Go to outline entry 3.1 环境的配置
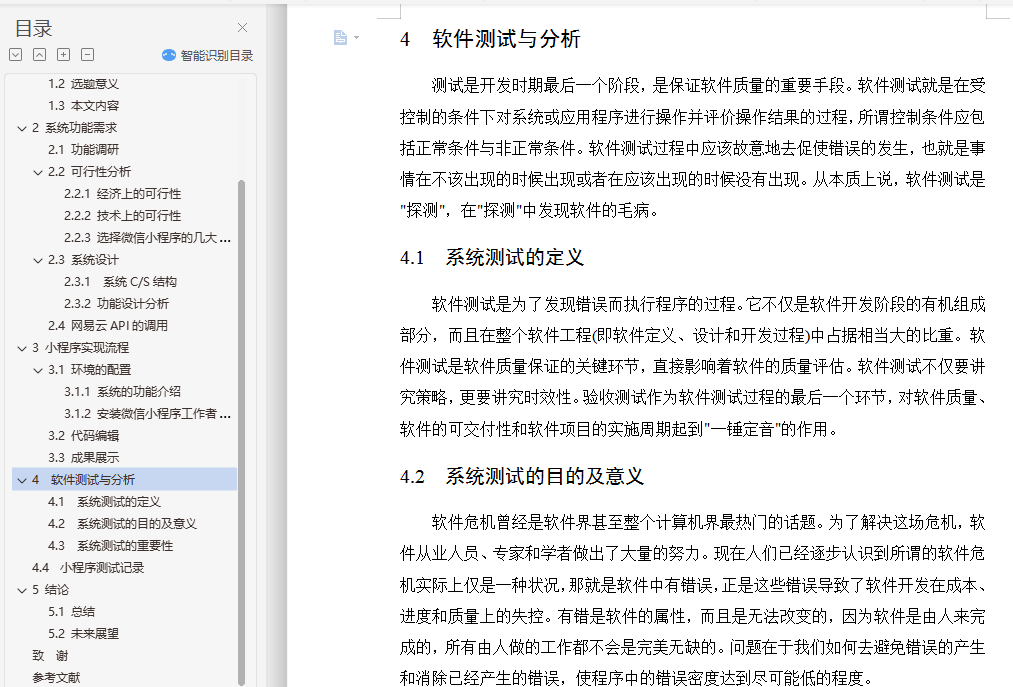Screen dimensions: 1013x687 tap(89, 370)
